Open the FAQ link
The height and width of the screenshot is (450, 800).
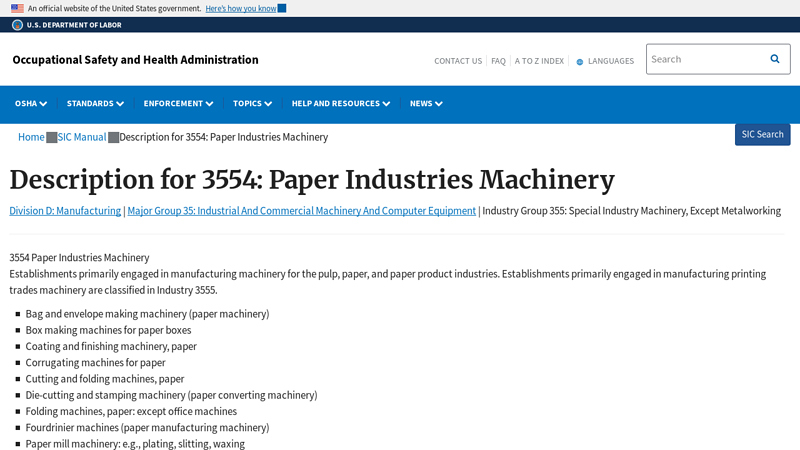click(498, 61)
